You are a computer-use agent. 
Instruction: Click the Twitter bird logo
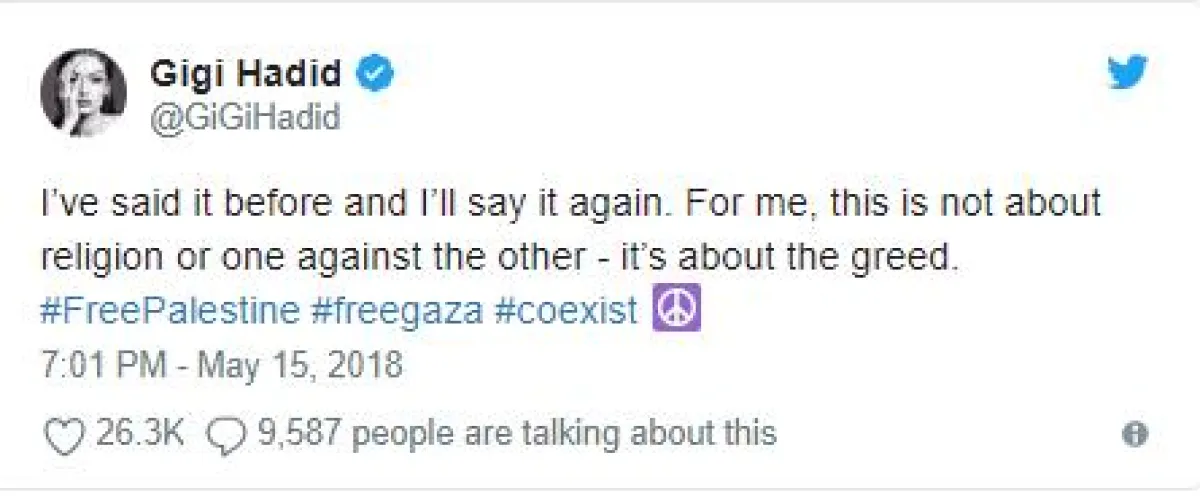pyautogui.click(x=1128, y=72)
